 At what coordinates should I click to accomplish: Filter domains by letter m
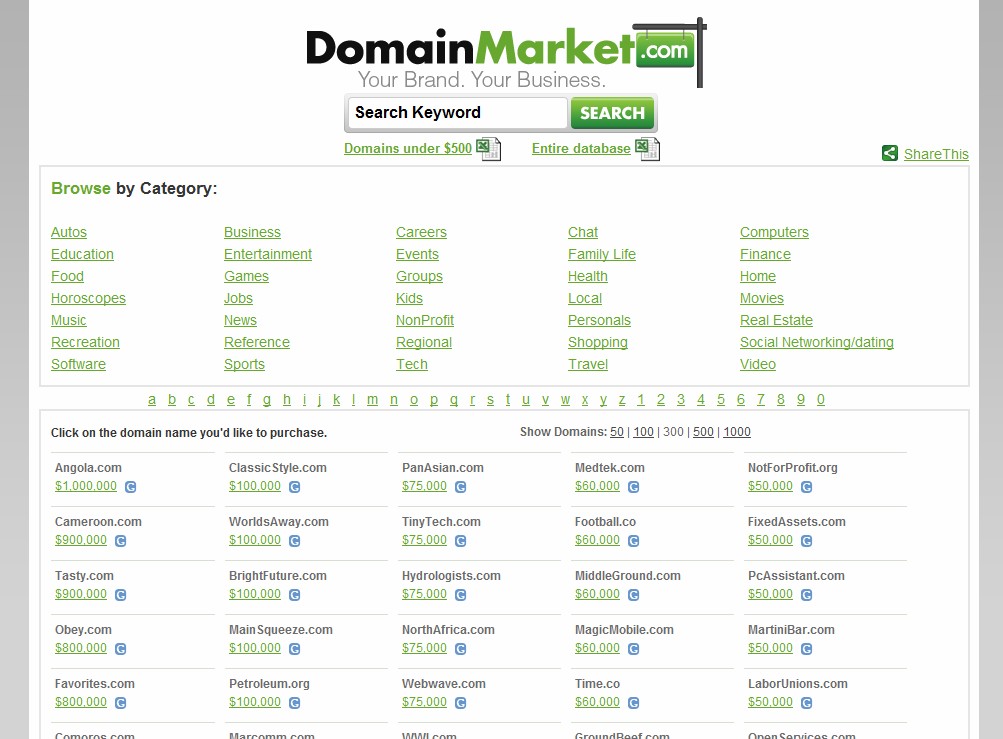pyautogui.click(x=372, y=400)
